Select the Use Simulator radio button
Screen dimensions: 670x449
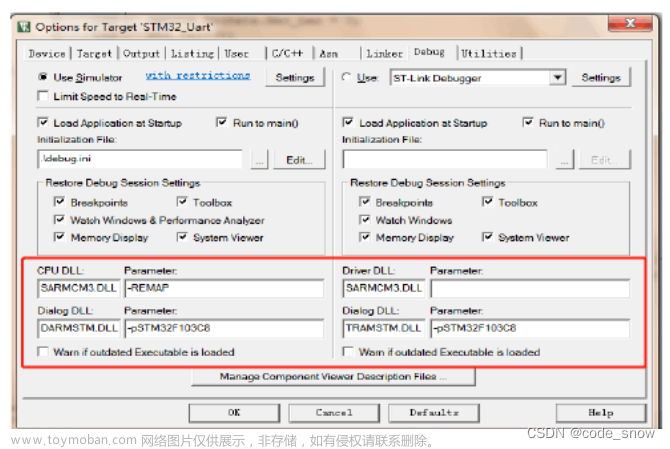(x=43, y=77)
